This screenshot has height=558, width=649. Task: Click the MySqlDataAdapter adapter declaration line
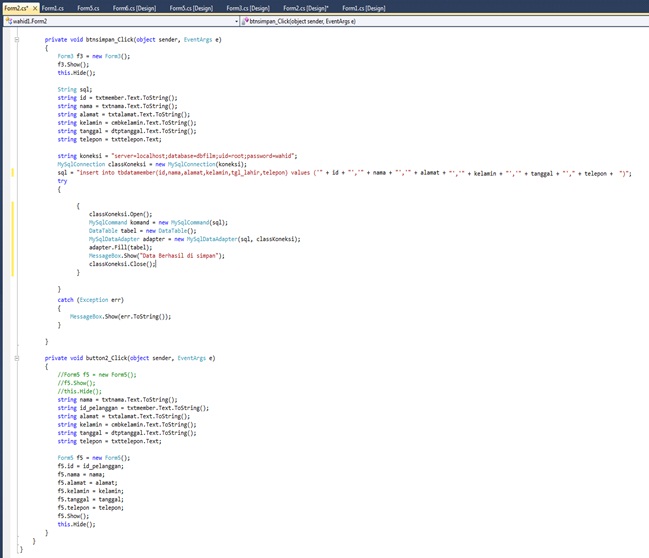click(x=195, y=239)
